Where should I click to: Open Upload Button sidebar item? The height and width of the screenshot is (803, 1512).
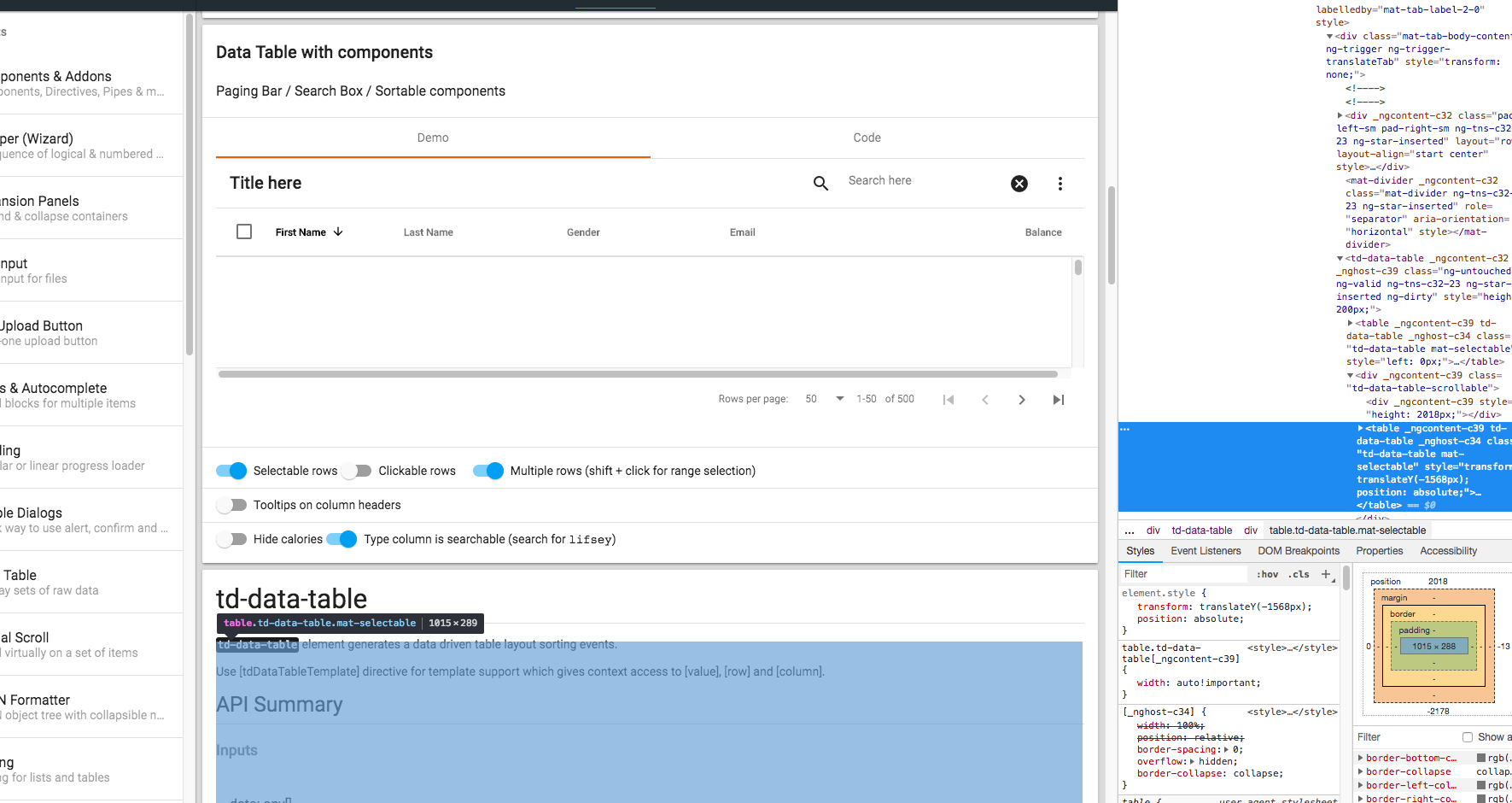[91, 332]
